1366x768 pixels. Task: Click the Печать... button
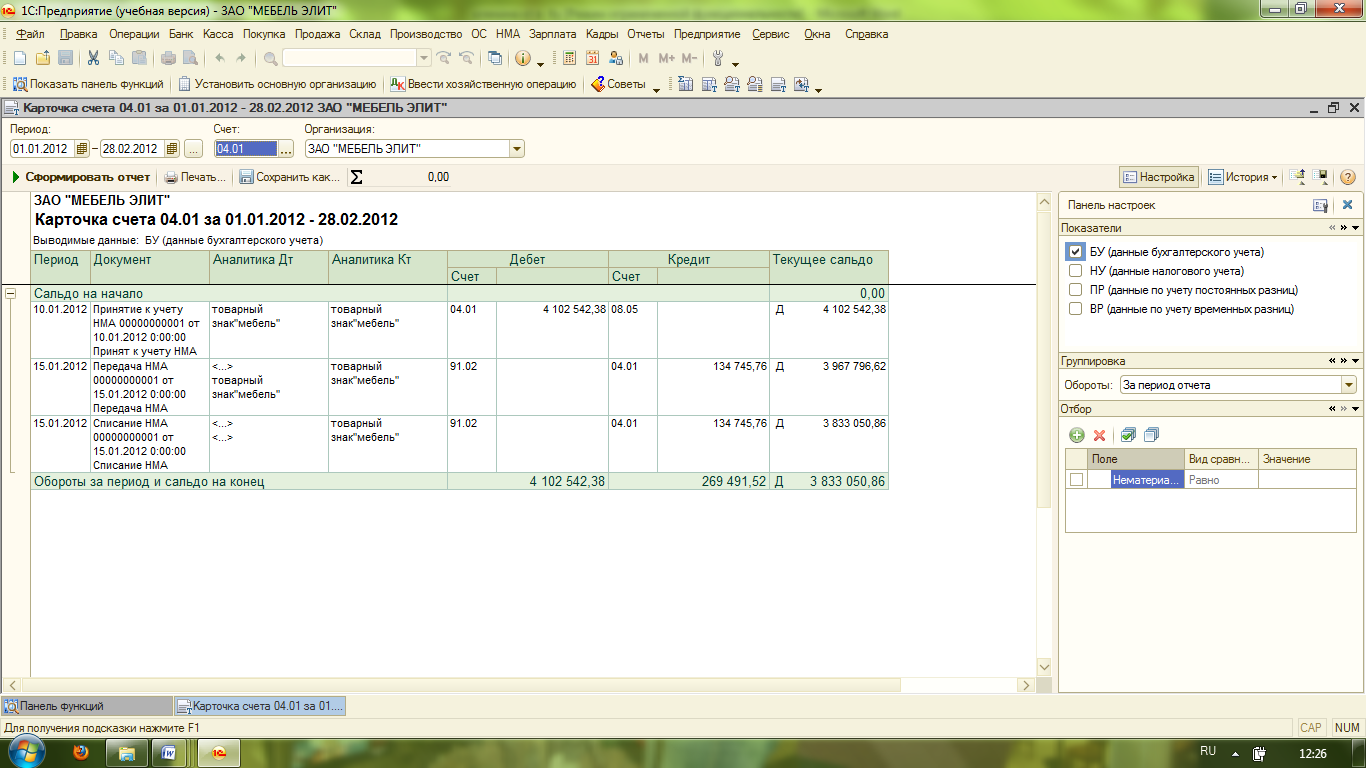(196, 177)
